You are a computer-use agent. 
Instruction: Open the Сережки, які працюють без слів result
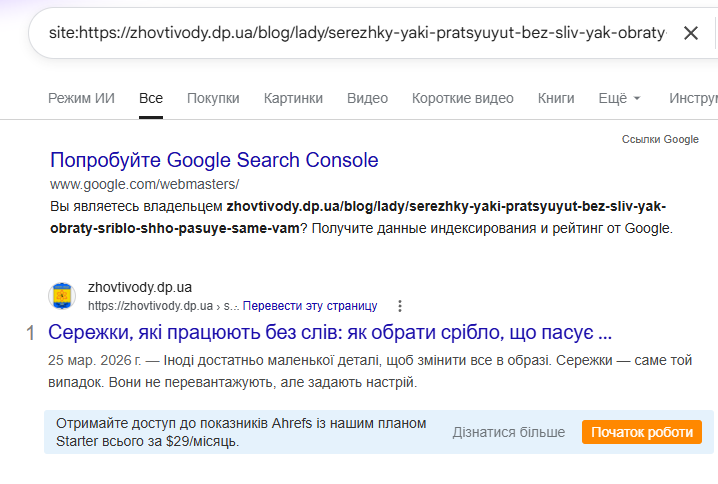tap(330, 332)
